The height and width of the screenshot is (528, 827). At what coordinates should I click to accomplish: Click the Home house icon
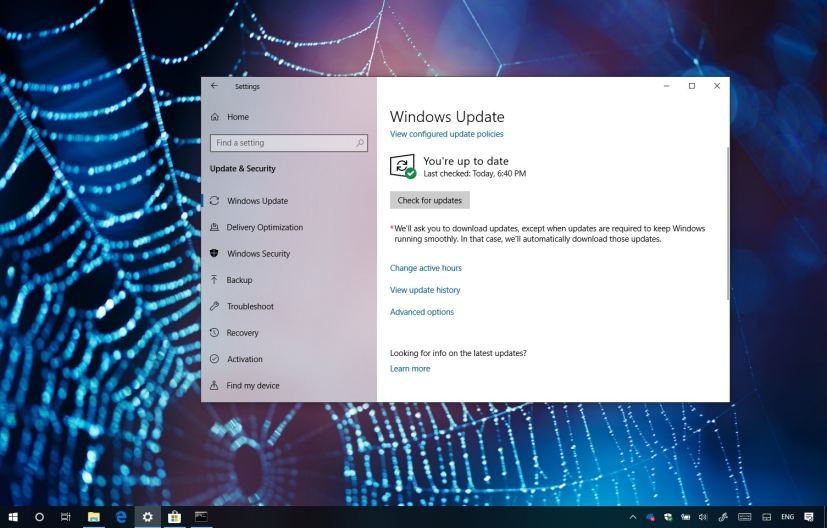(215, 117)
